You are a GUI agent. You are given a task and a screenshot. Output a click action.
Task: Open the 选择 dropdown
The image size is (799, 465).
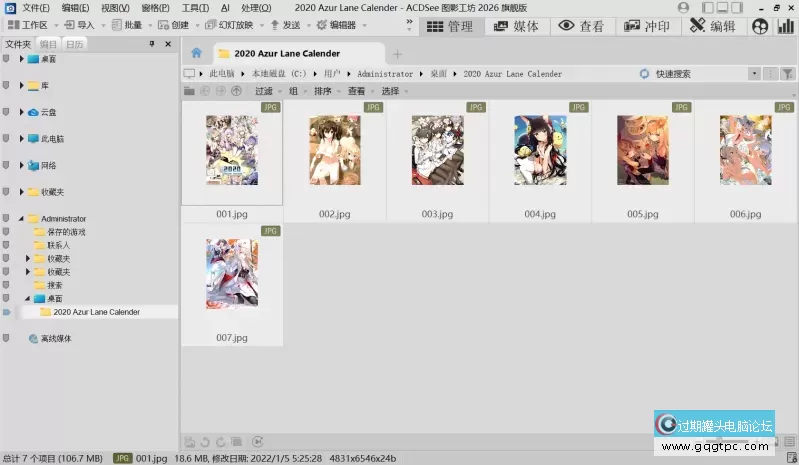(x=394, y=91)
